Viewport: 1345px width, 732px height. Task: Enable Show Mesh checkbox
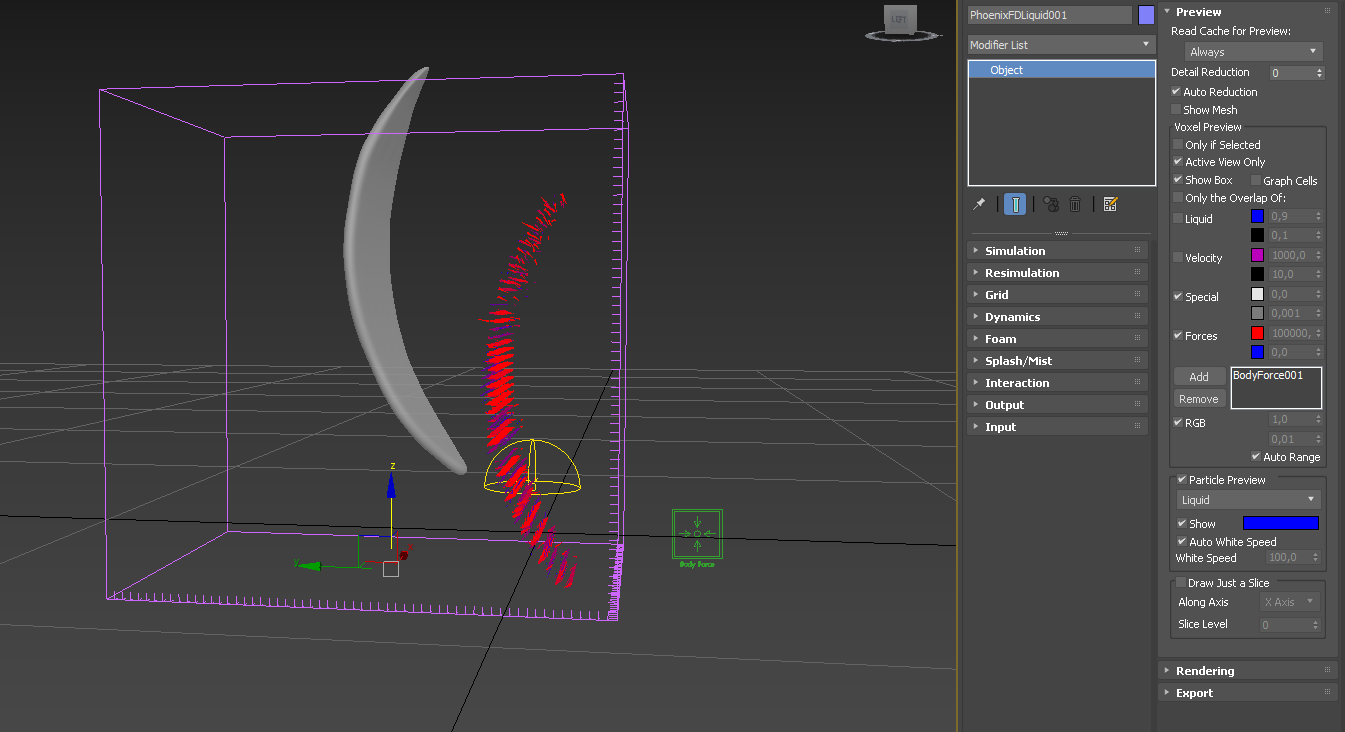1177,110
